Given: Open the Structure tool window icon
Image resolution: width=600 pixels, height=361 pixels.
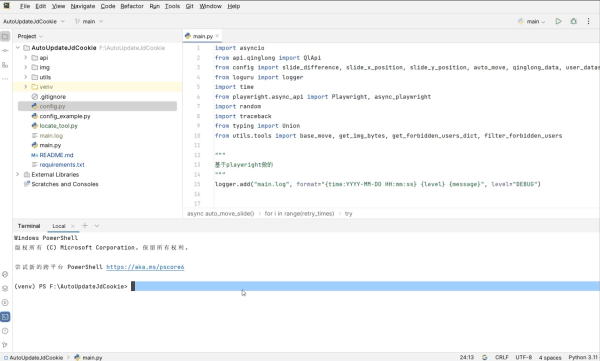Looking at the screenshot, I should click(x=5, y=65).
